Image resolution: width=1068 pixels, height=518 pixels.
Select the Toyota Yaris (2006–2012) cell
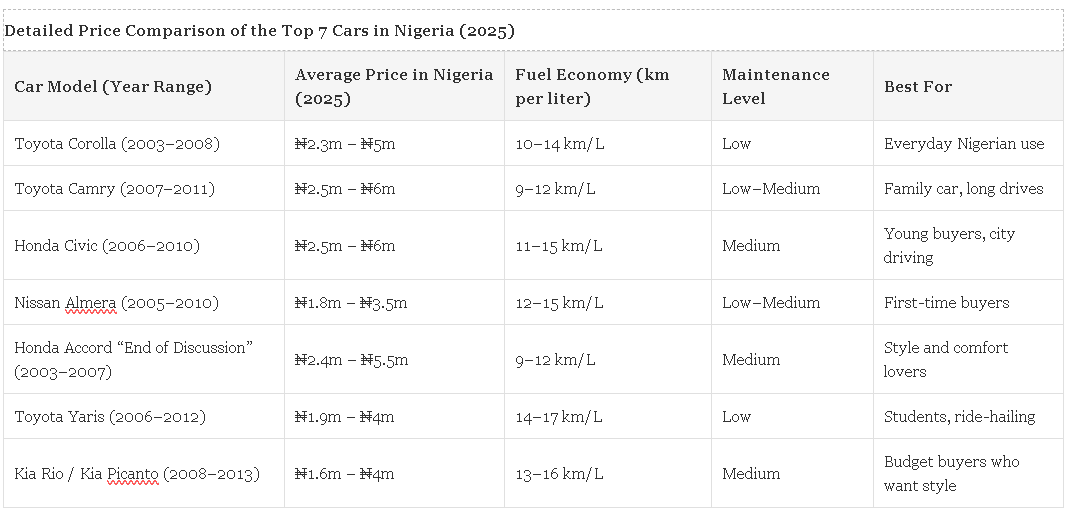111,417
